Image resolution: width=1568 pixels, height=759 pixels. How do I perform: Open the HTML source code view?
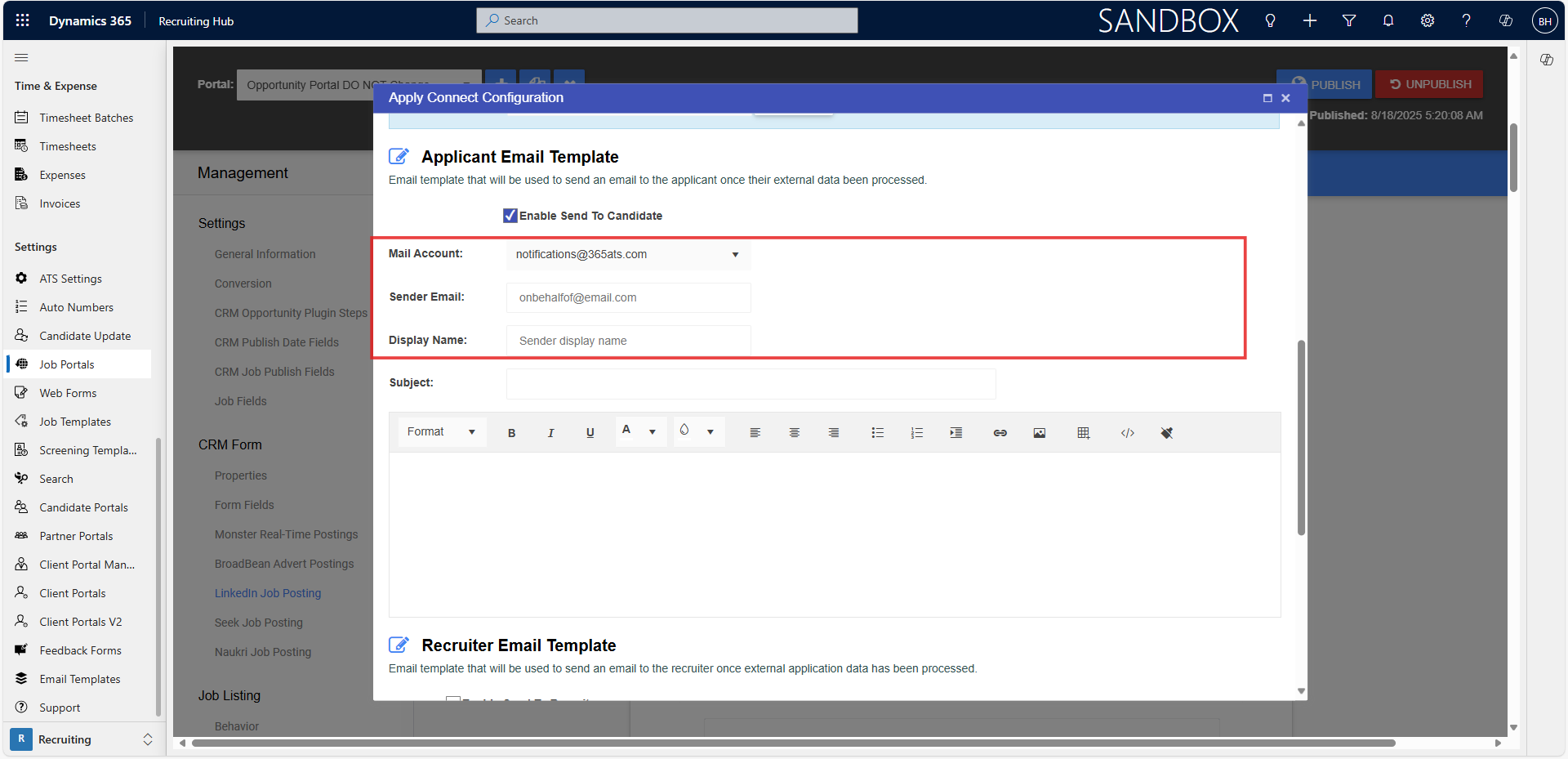1127,432
